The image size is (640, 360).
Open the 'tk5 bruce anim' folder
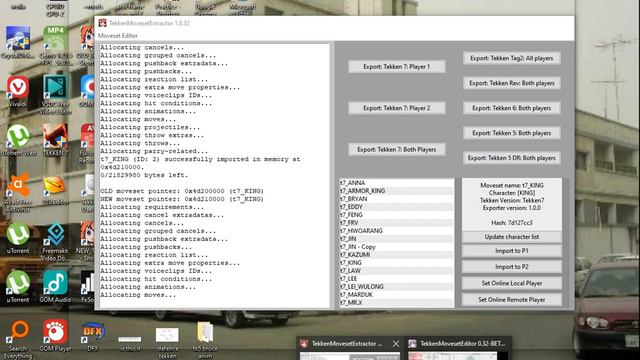coord(205,340)
